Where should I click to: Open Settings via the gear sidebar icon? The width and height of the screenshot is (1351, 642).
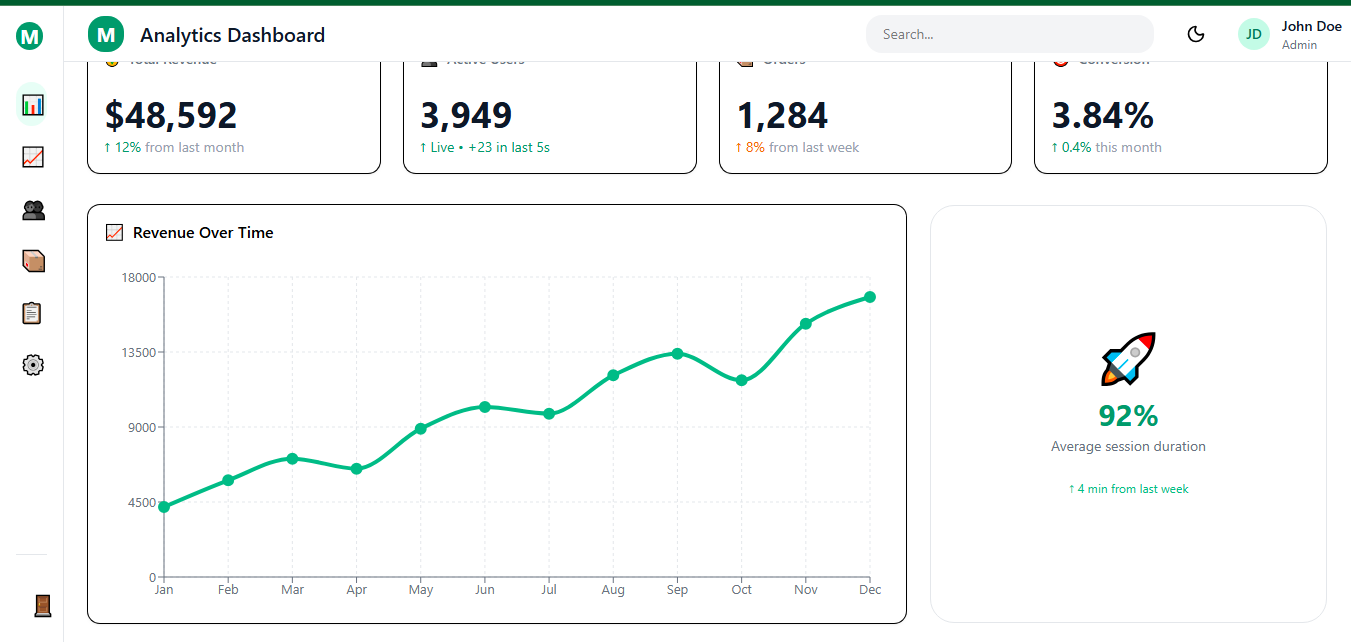pos(32,365)
